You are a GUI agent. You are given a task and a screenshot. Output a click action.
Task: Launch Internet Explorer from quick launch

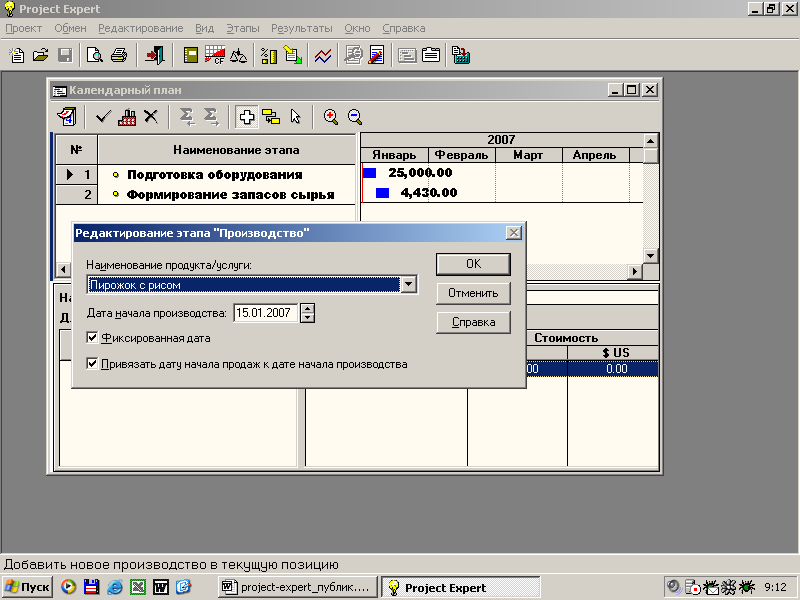point(115,587)
